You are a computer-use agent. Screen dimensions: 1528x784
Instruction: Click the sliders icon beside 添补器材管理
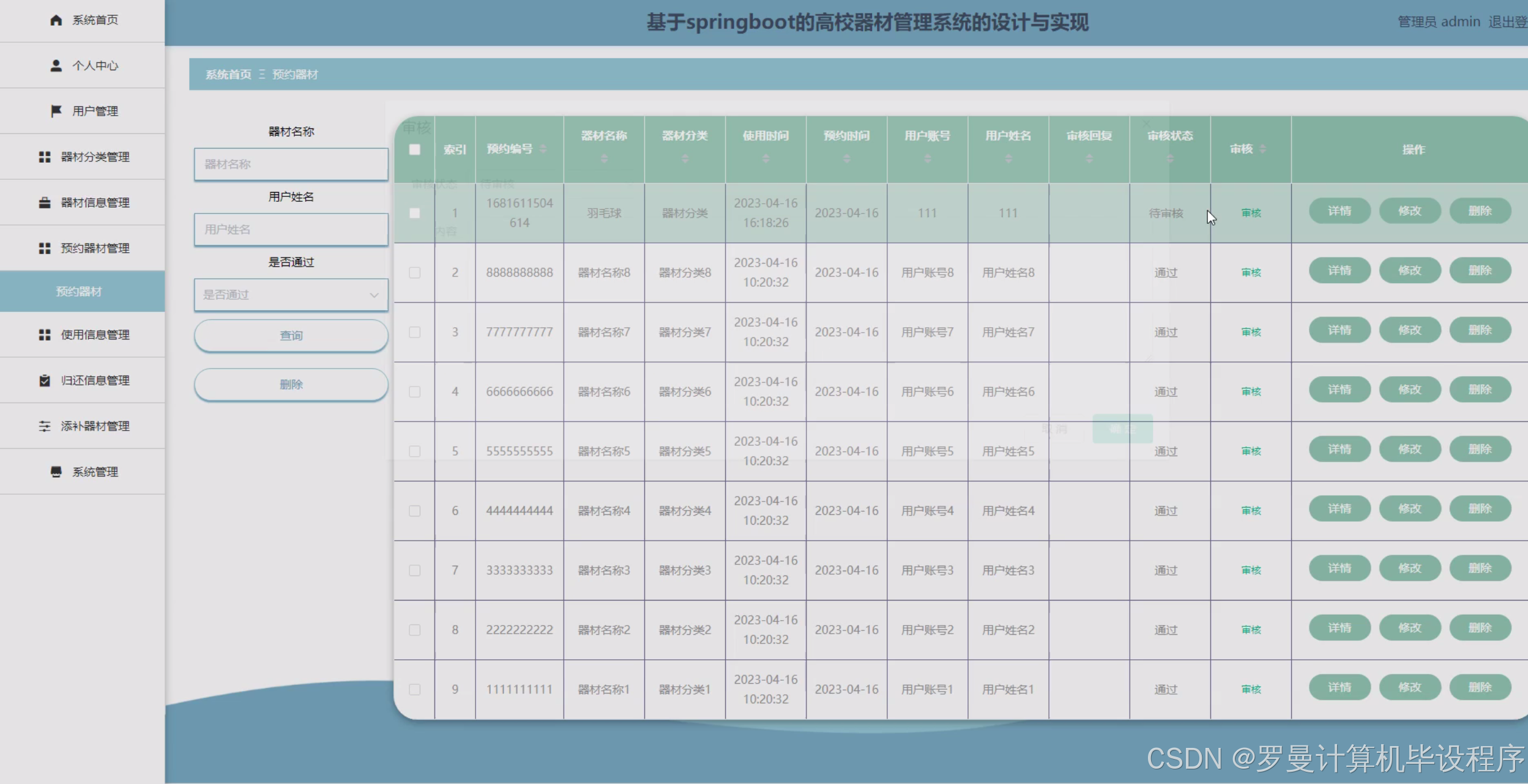[45, 426]
